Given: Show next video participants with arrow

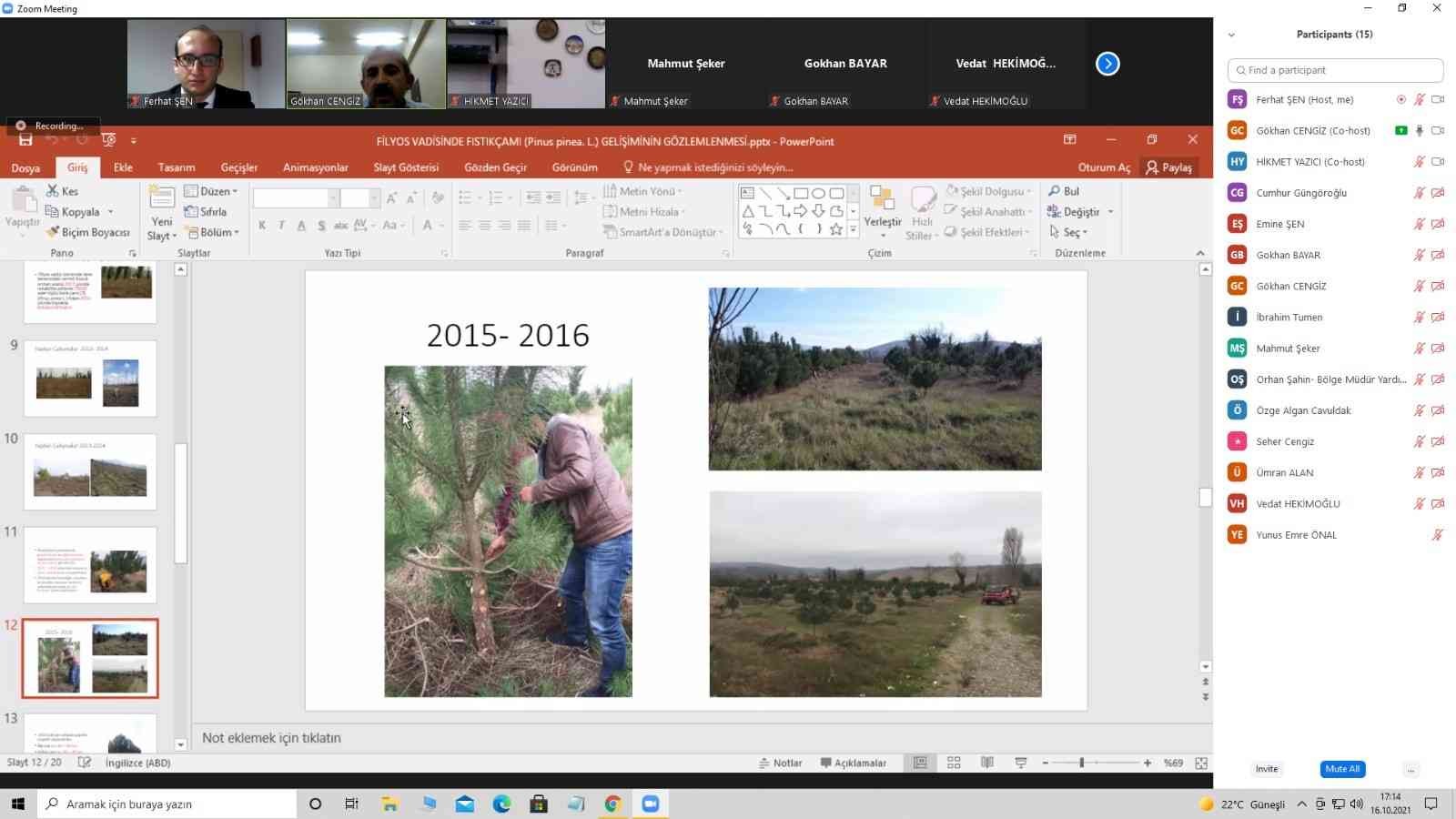Looking at the screenshot, I should [1107, 64].
